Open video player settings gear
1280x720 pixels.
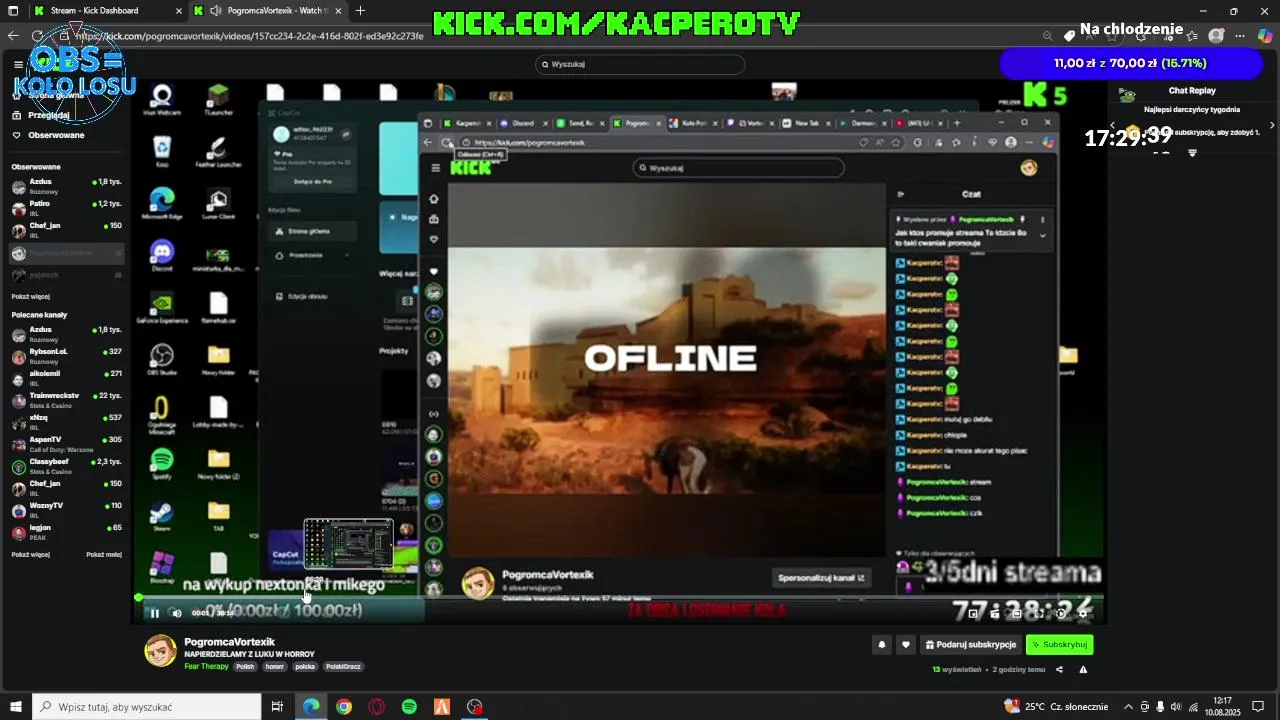point(1083,614)
